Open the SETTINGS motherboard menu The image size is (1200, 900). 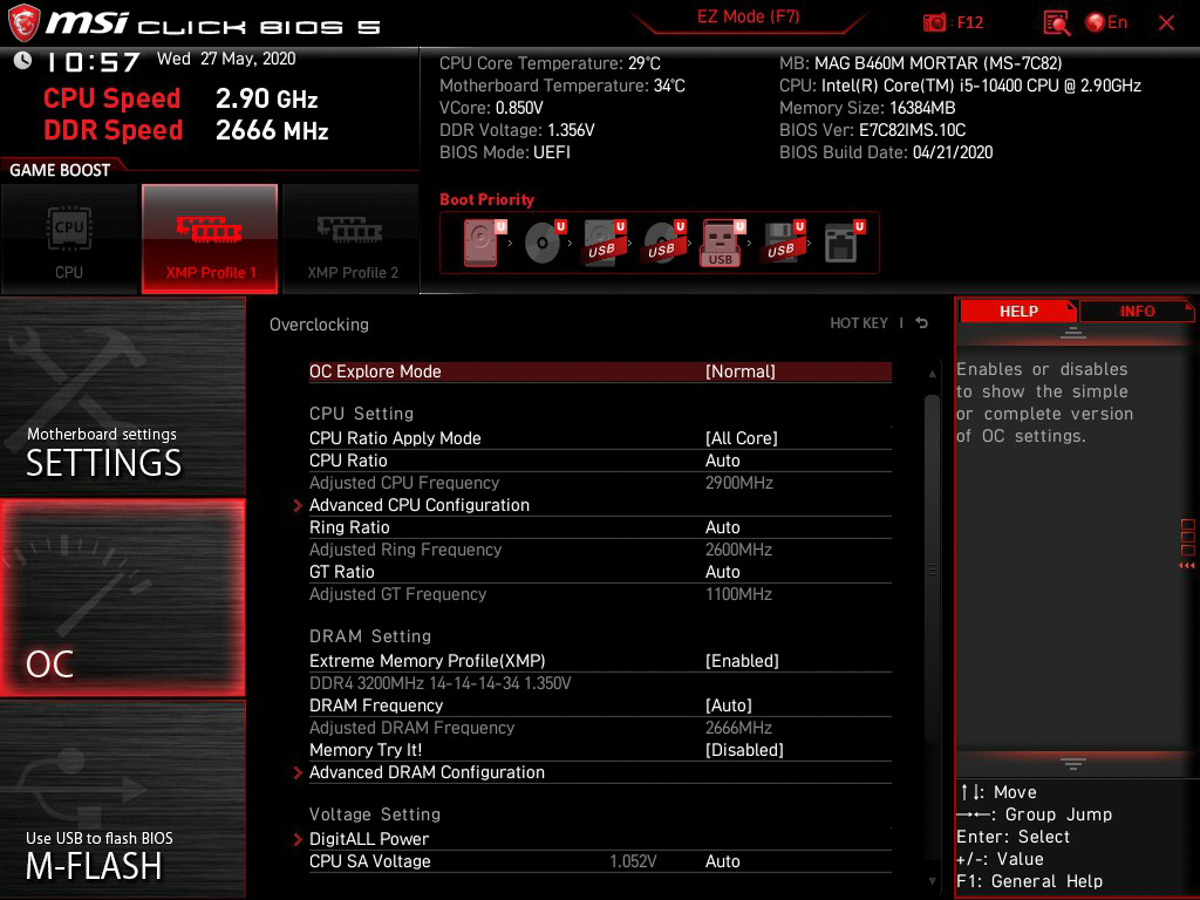(x=122, y=397)
